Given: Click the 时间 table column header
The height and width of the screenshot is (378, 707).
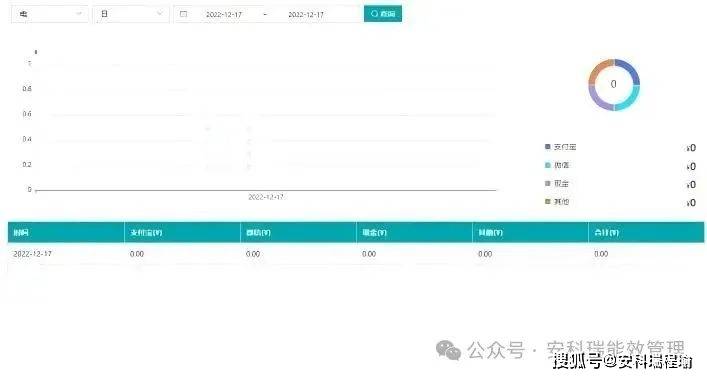Looking at the screenshot, I should [x=21, y=233].
